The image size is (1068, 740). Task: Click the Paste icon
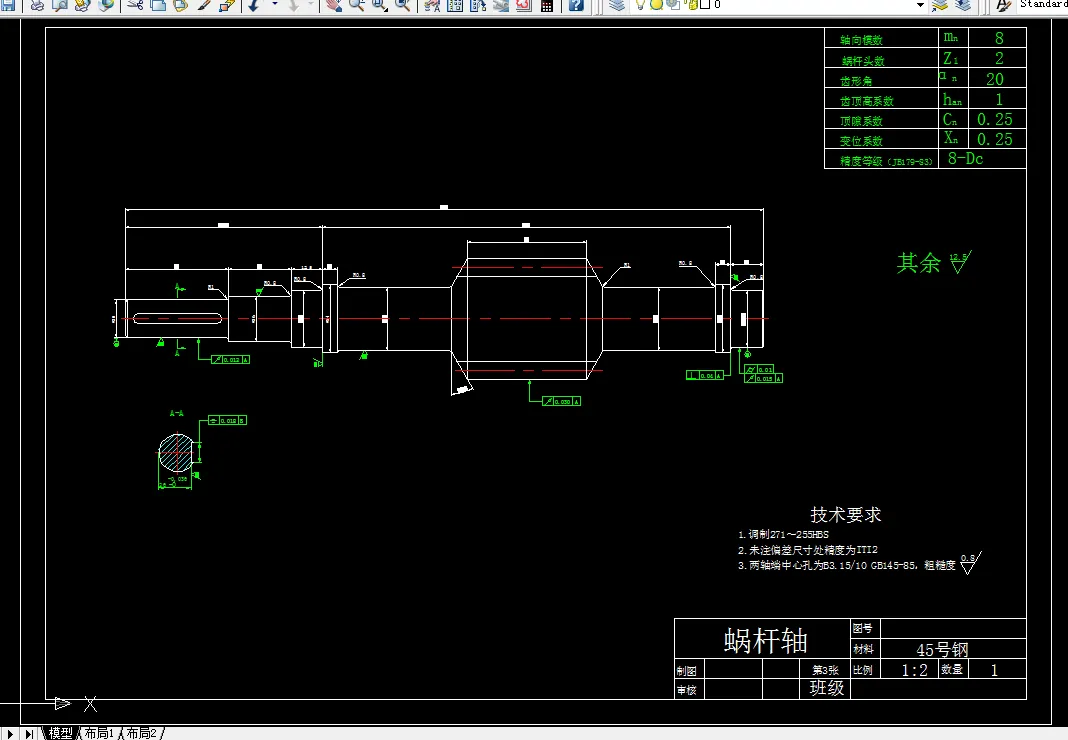tap(180, 5)
